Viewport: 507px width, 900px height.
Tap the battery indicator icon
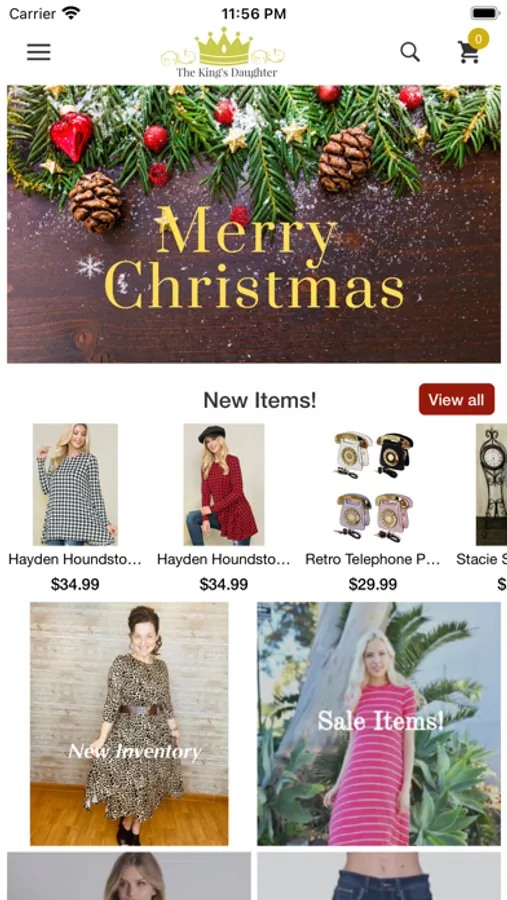[485, 13]
